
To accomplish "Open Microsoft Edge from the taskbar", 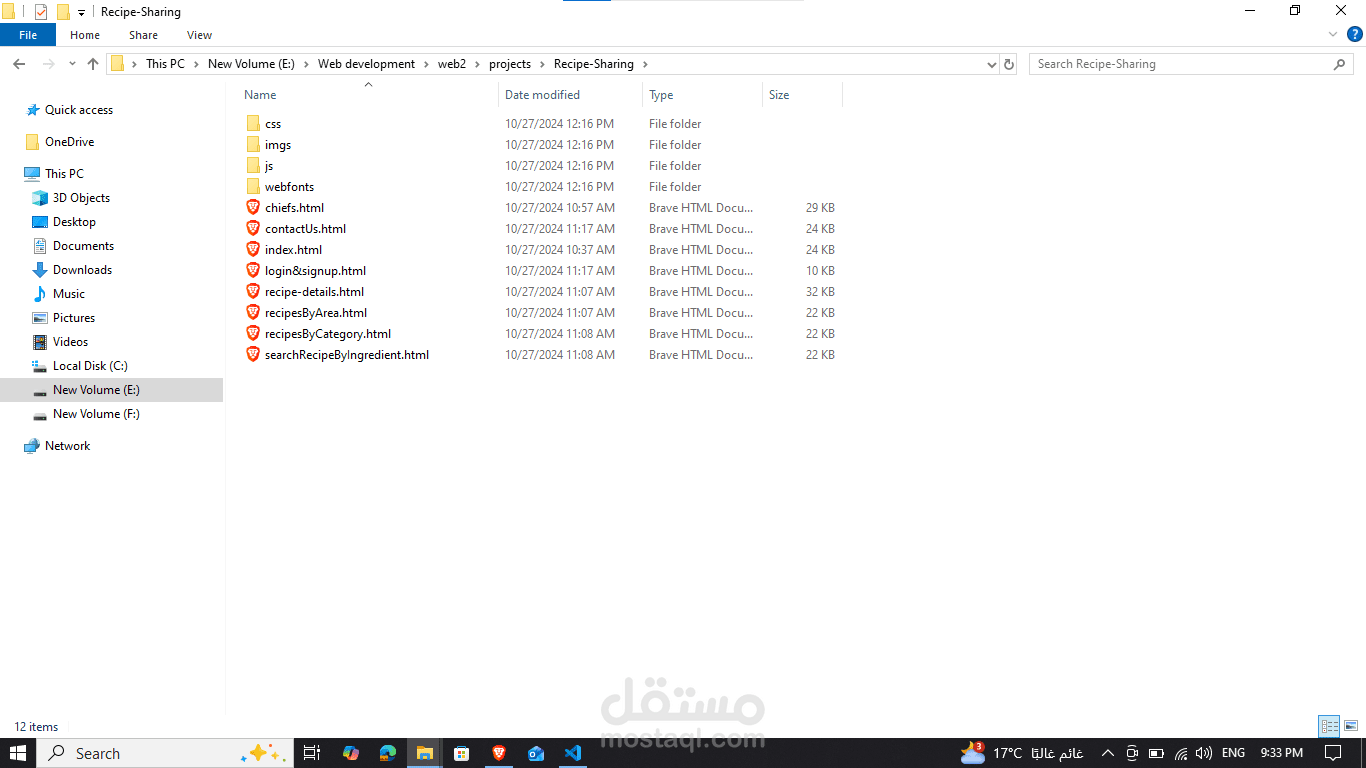I will coord(387,753).
